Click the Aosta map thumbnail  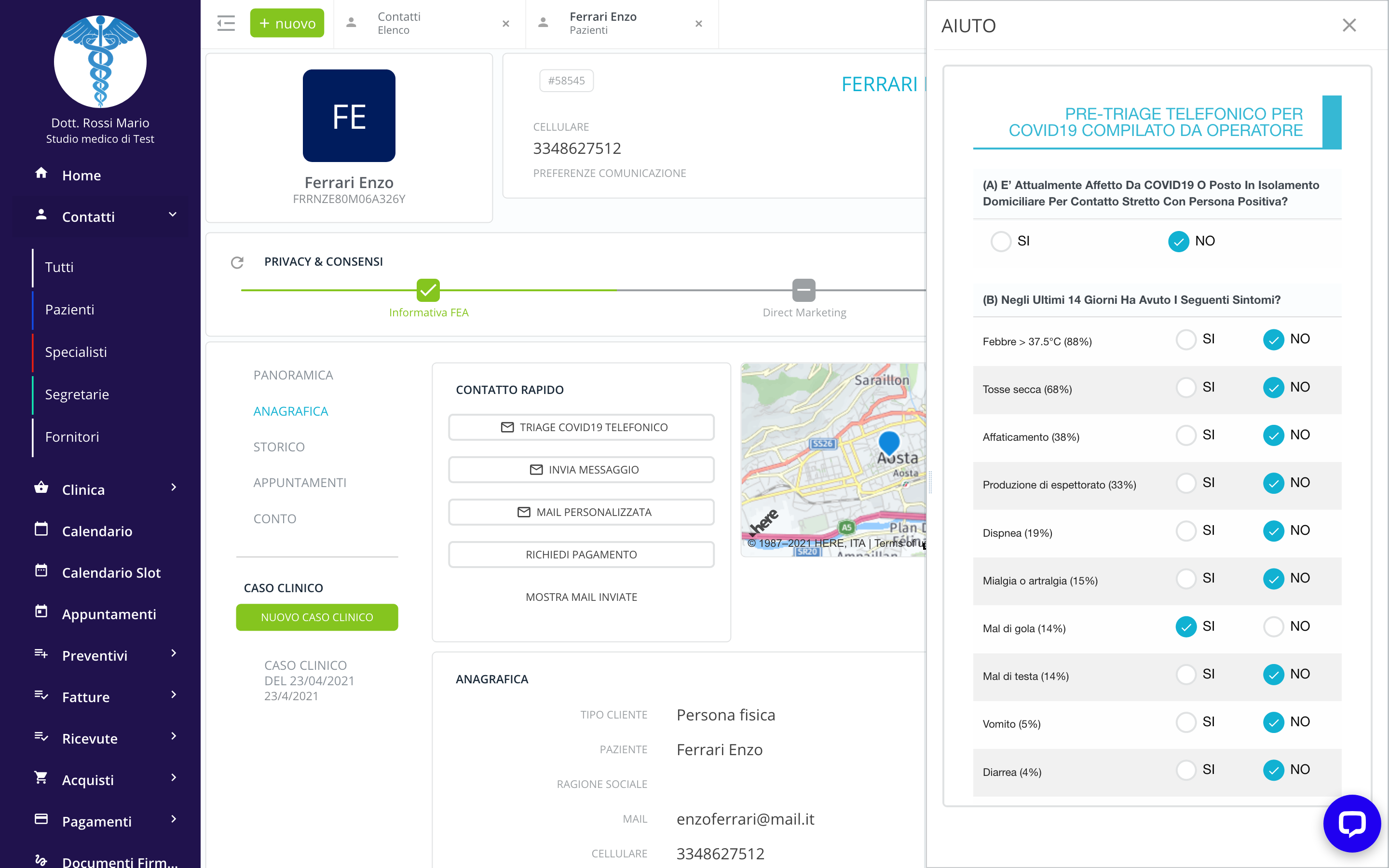832,459
